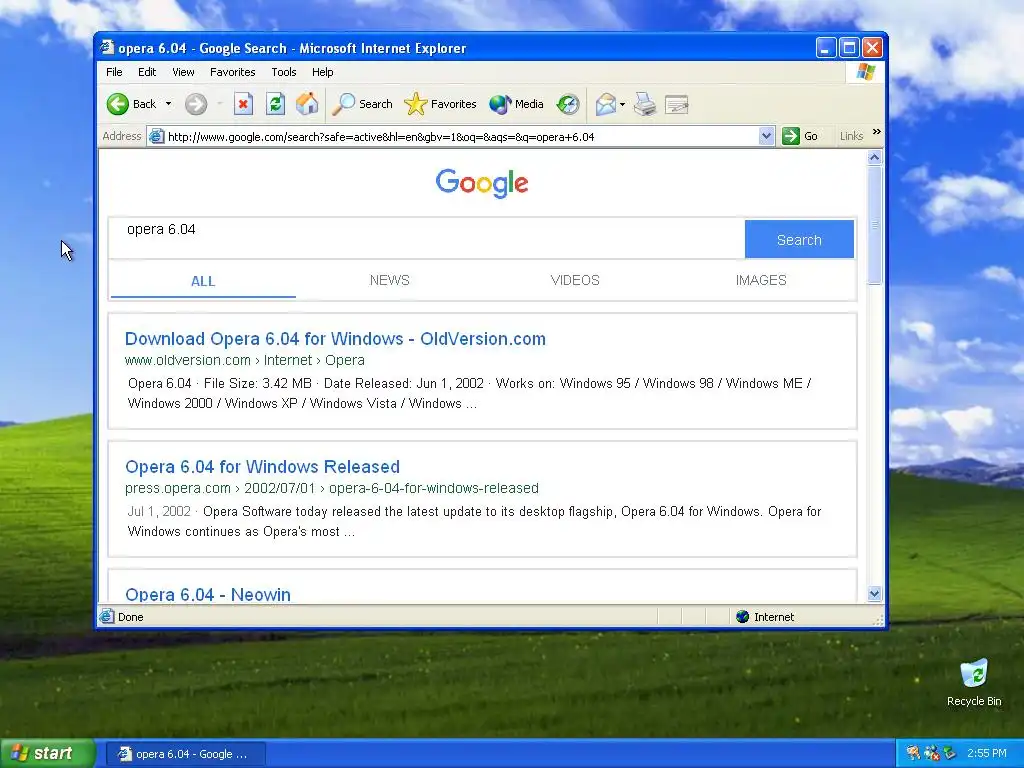
Task: Open the Search pane from the toolbar
Action: 362,104
